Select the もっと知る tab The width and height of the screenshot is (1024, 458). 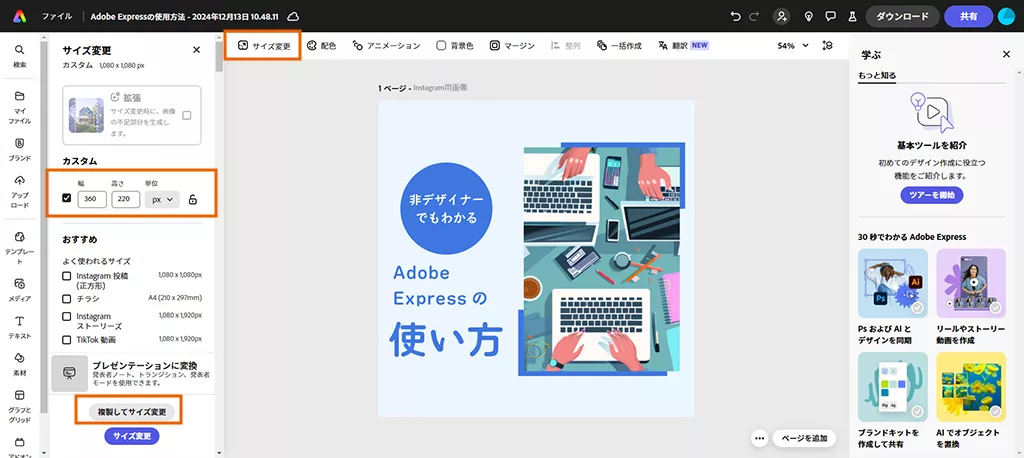pyautogui.click(x=877, y=75)
